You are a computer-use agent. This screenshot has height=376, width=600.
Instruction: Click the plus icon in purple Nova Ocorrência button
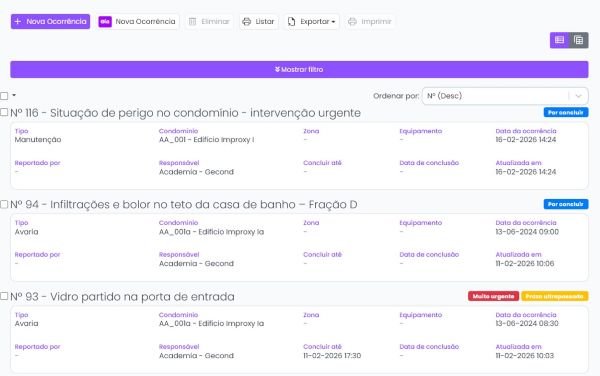point(18,21)
